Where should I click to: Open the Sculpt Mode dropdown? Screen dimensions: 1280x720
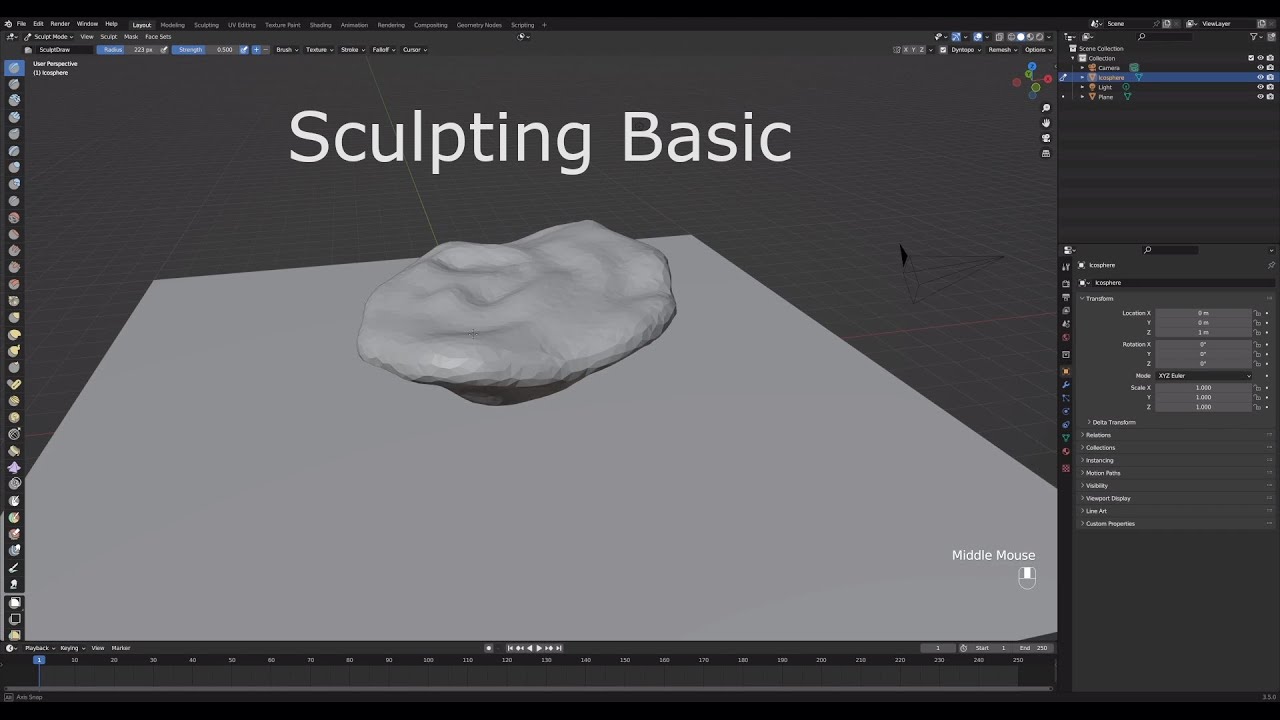tap(48, 36)
